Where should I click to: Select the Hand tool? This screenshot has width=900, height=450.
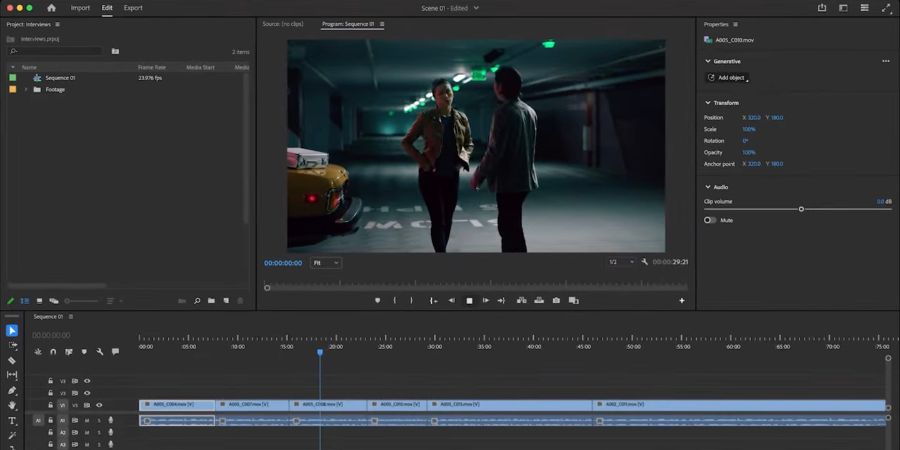(x=12, y=405)
